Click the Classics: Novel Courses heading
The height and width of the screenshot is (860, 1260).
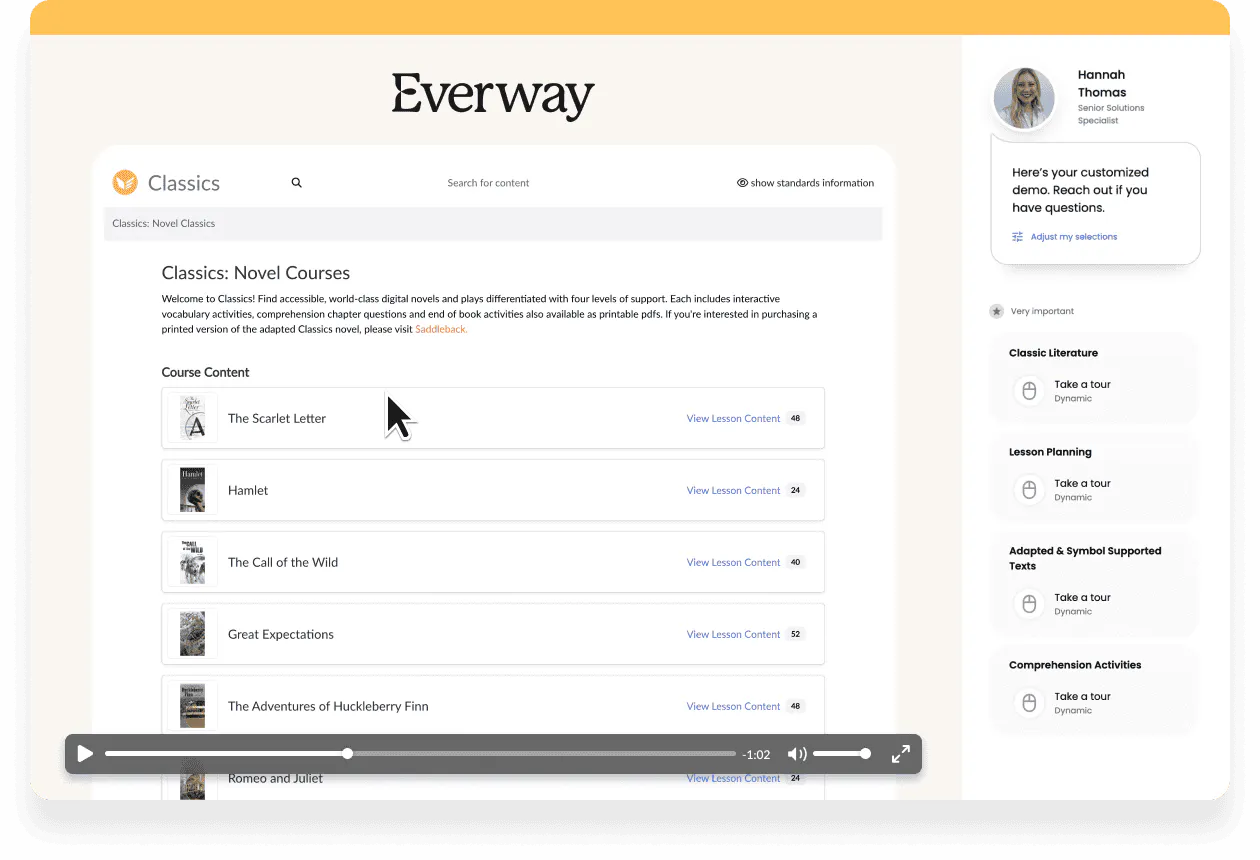point(256,273)
